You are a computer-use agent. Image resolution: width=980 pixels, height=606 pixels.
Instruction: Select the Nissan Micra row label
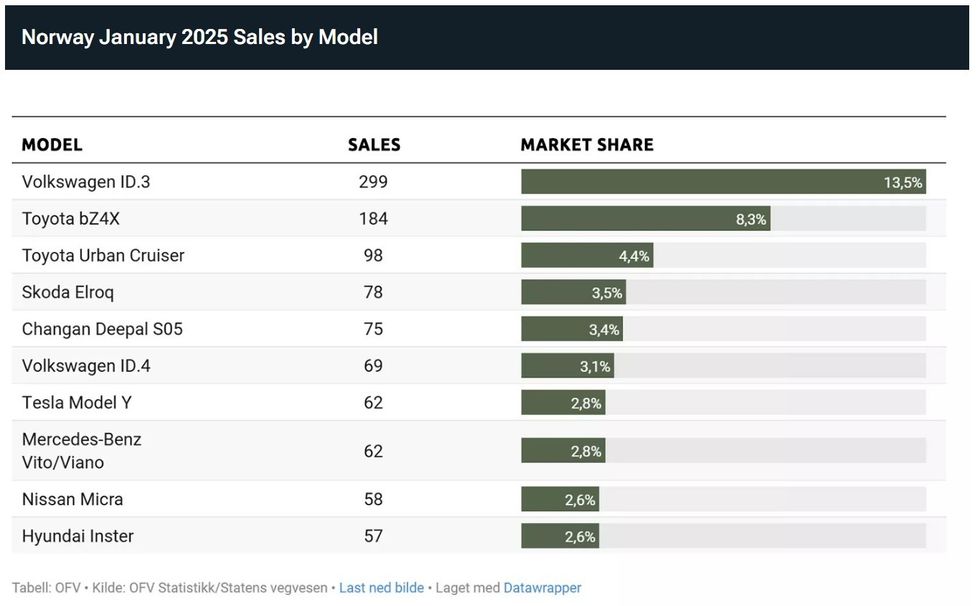coord(73,499)
